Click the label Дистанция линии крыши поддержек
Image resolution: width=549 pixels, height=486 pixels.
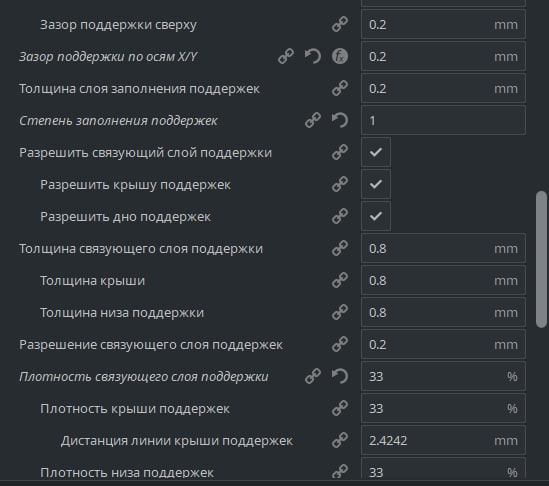tap(177, 441)
